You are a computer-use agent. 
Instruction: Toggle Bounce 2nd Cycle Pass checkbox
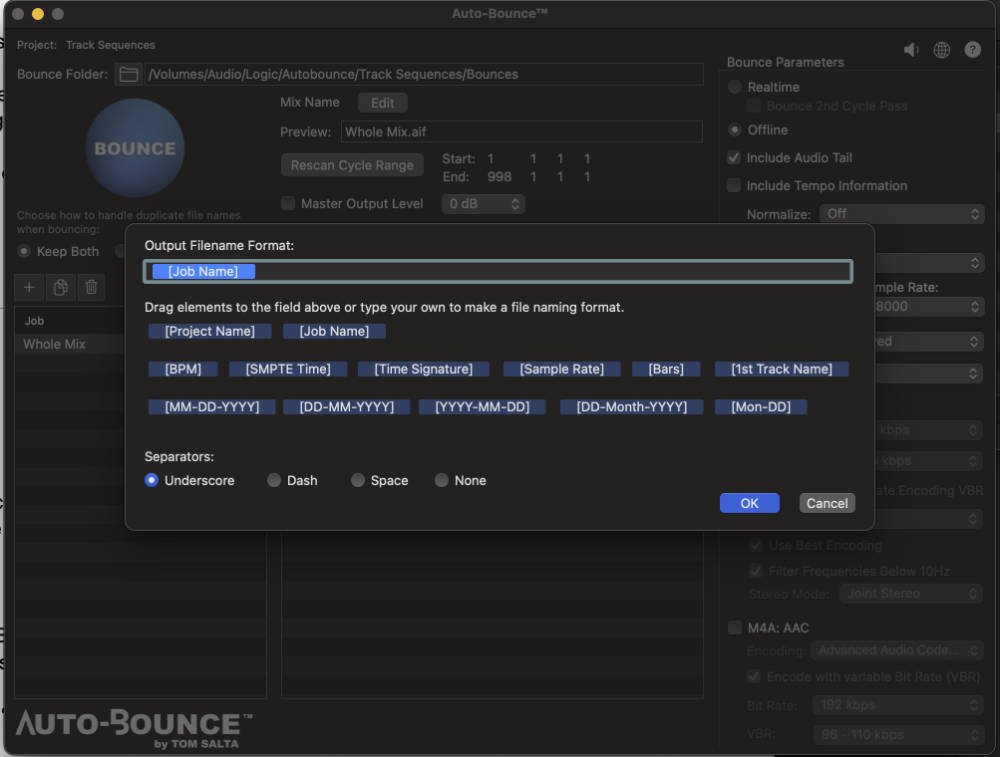click(754, 106)
